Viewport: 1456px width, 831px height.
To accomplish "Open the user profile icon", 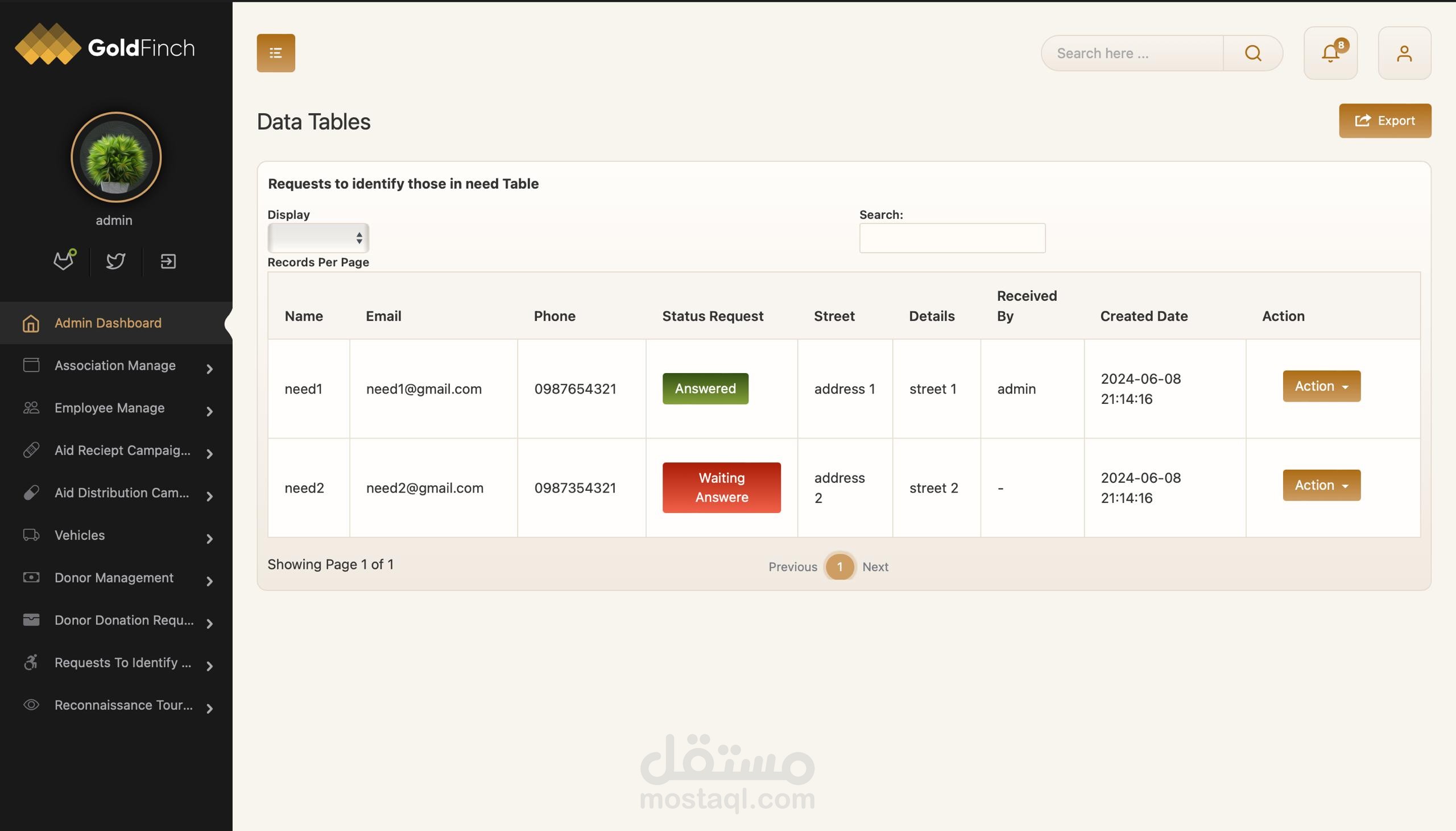I will coord(1404,53).
